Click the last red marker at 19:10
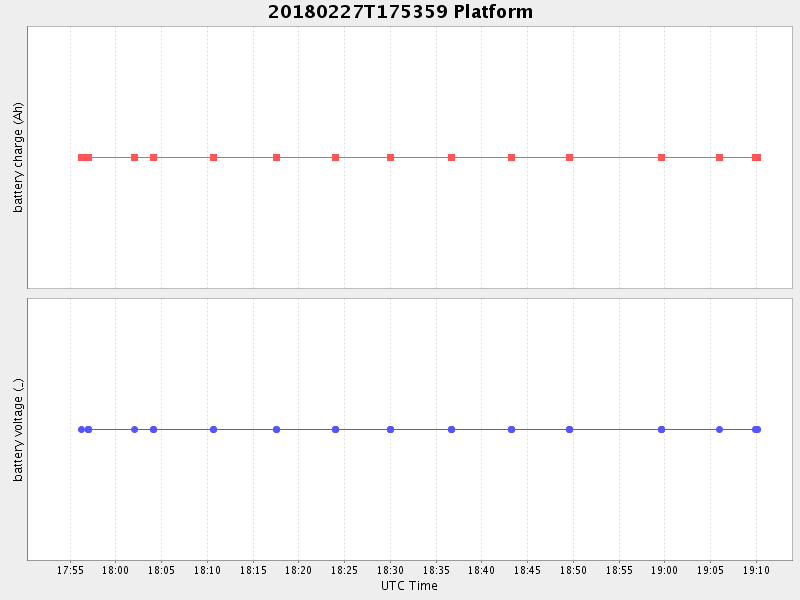Viewport: 800px width, 600px height. (x=757, y=157)
